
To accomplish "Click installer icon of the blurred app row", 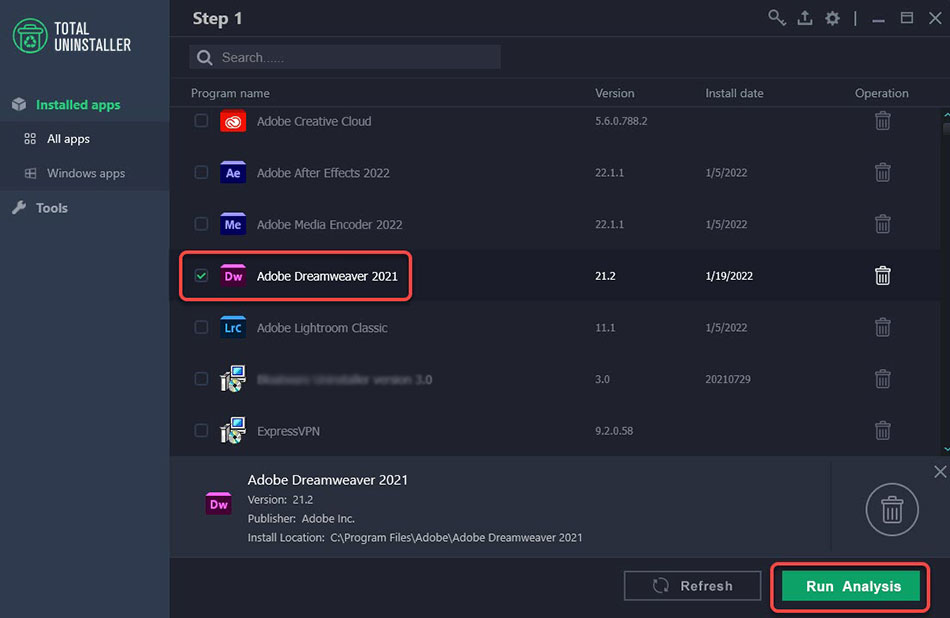I will [x=233, y=379].
